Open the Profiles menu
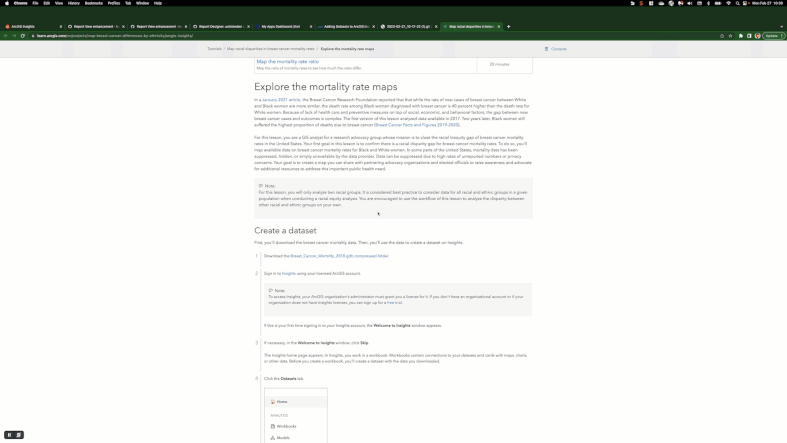This screenshot has width=787, height=443. click(x=114, y=3)
